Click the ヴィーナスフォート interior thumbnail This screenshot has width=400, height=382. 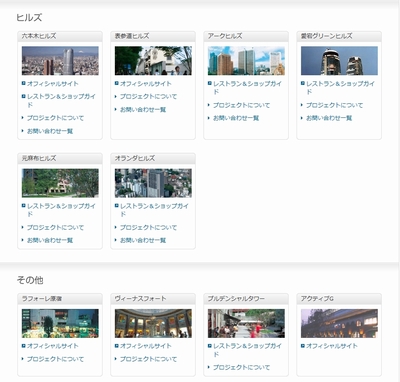(153, 323)
